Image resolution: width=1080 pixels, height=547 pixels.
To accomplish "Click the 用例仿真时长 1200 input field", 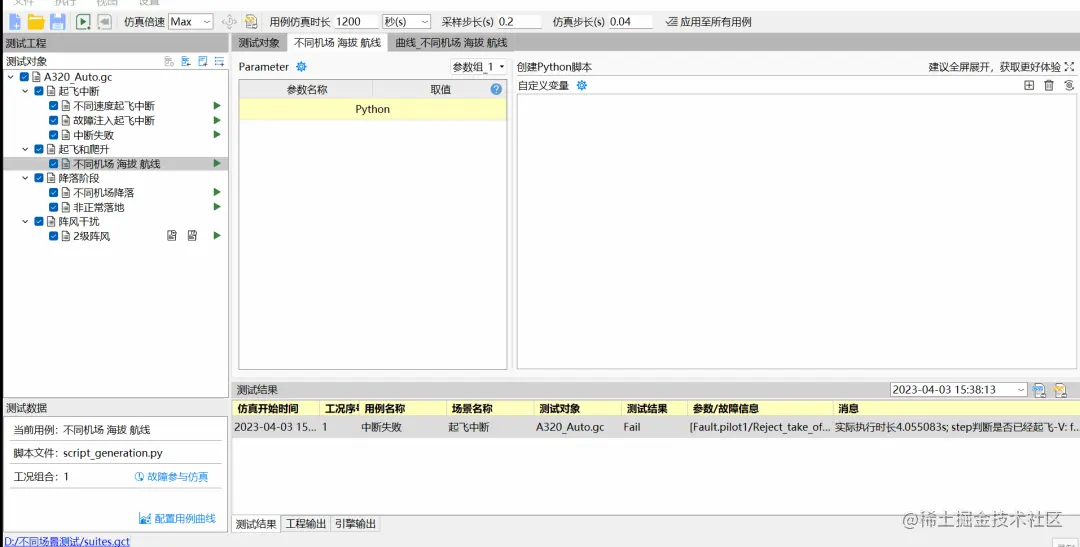I will pos(356,22).
